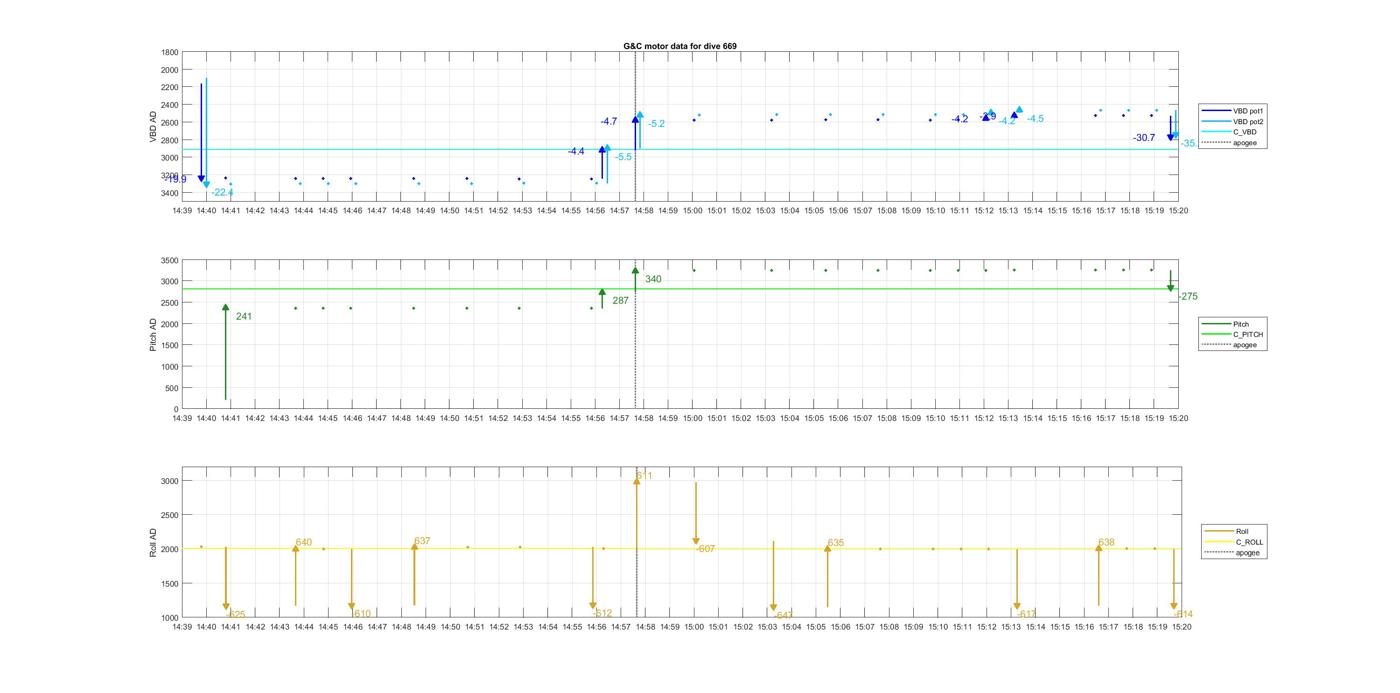Image resolution: width=1400 pixels, height=693 pixels.
Task: Click the 'Roll AD' y-axis label
Action: [153, 541]
